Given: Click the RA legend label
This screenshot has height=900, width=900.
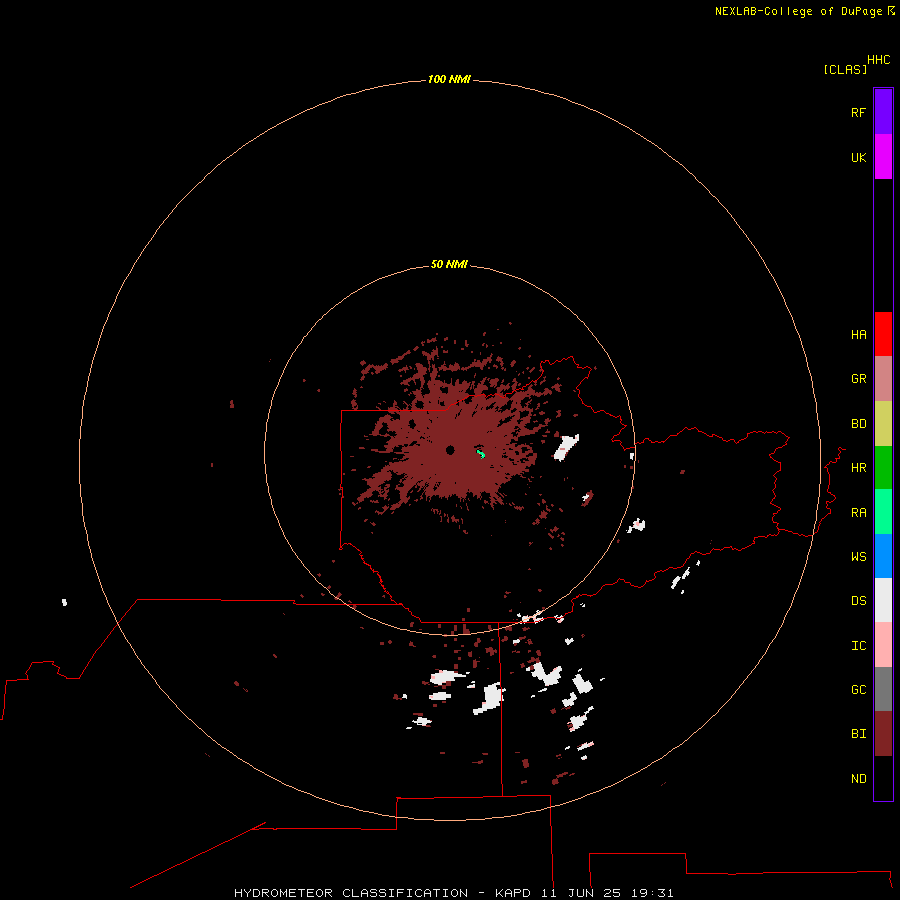Looking at the screenshot, I should pos(858,513).
